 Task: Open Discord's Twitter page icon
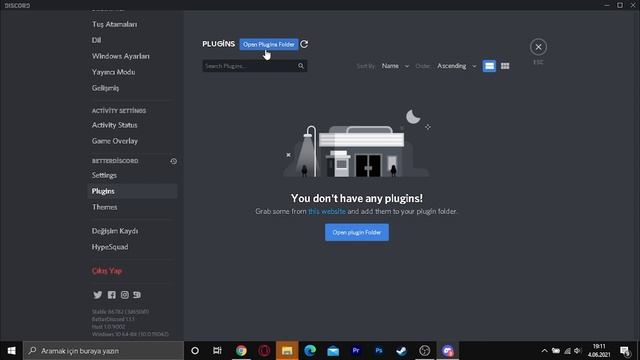coord(98,295)
